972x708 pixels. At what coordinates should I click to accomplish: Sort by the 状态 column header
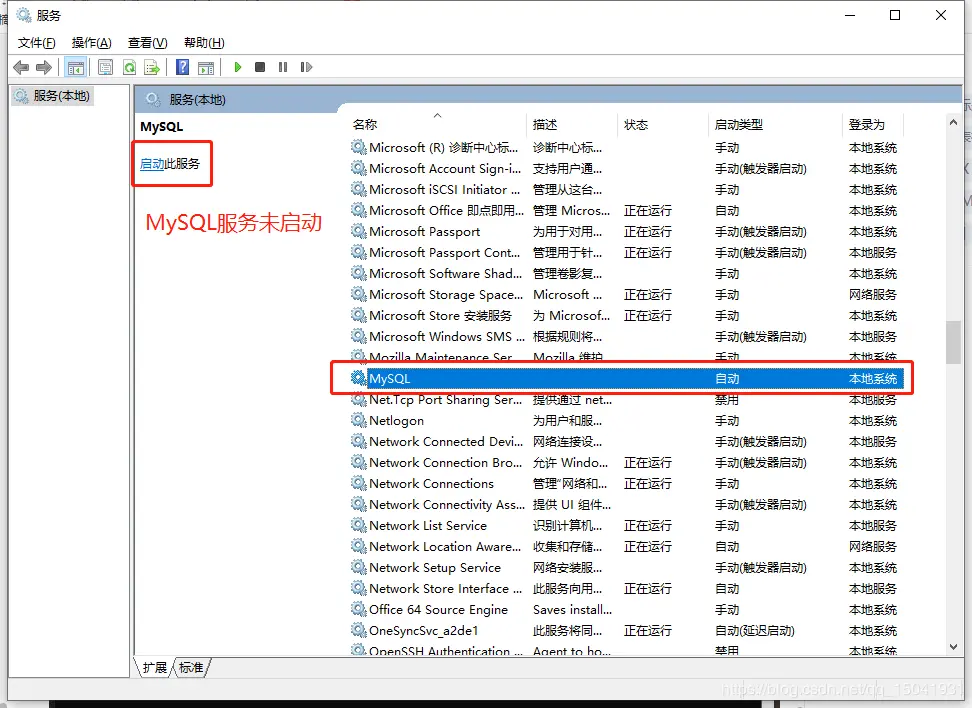pyautogui.click(x=636, y=125)
